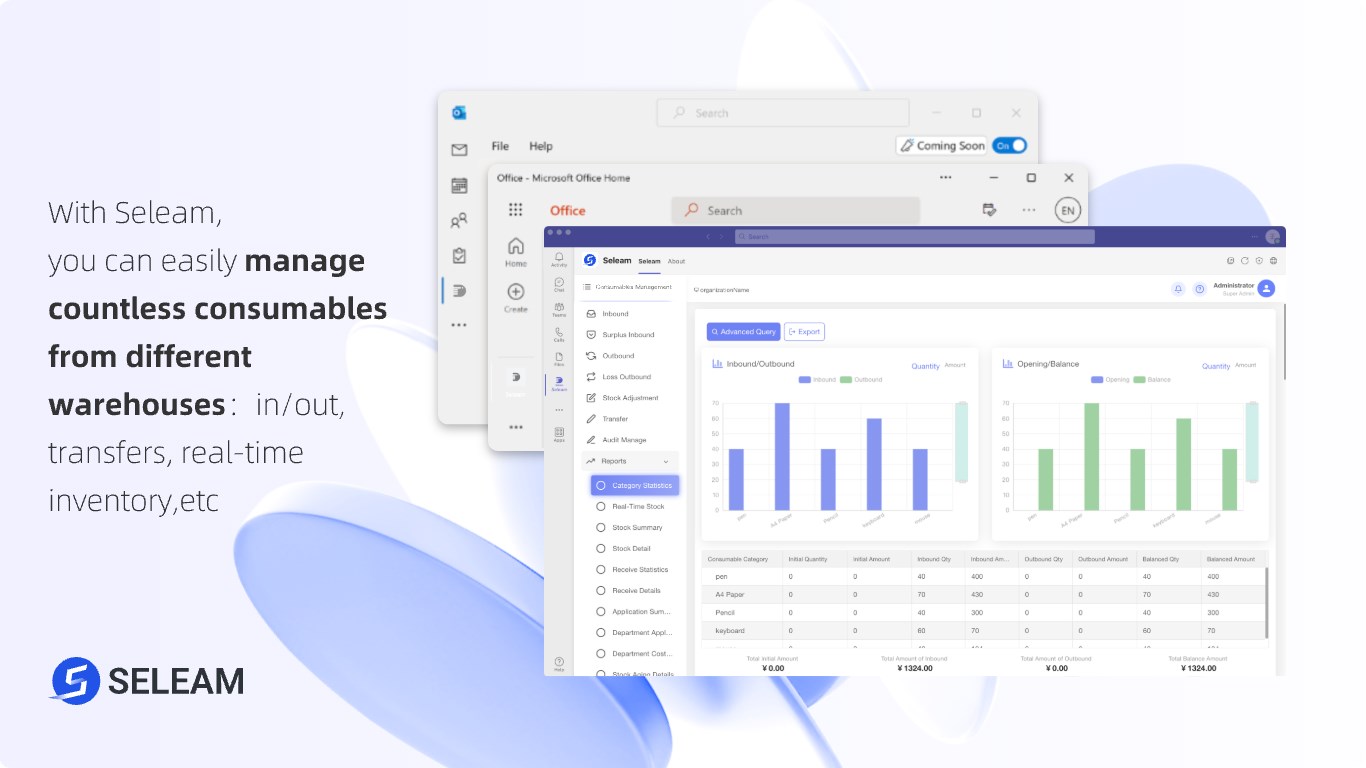
Task: Open Files in Teams left rail
Action: coord(559,359)
